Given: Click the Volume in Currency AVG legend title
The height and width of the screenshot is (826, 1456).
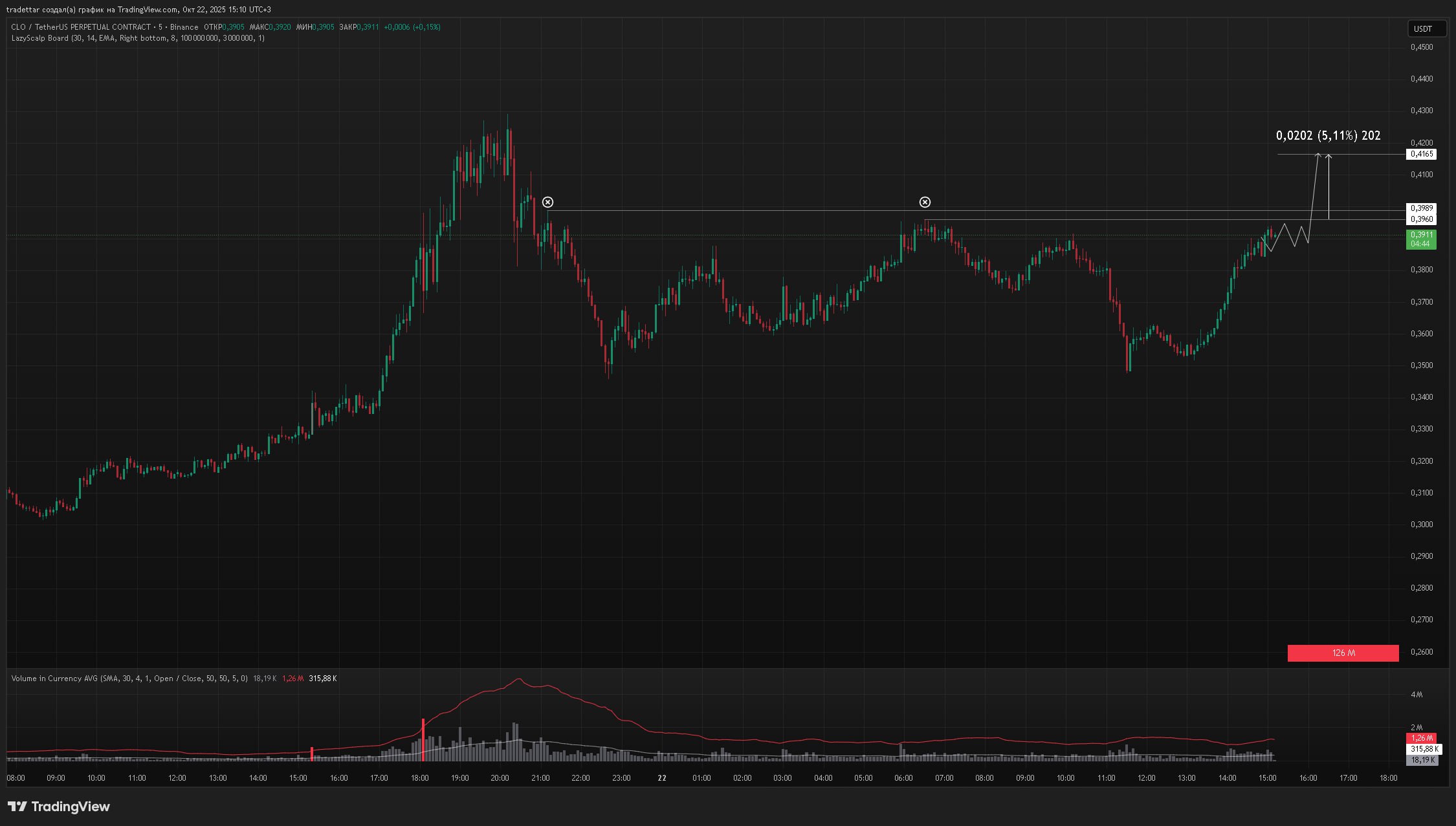Looking at the screenshot, I should click(55, 679).
